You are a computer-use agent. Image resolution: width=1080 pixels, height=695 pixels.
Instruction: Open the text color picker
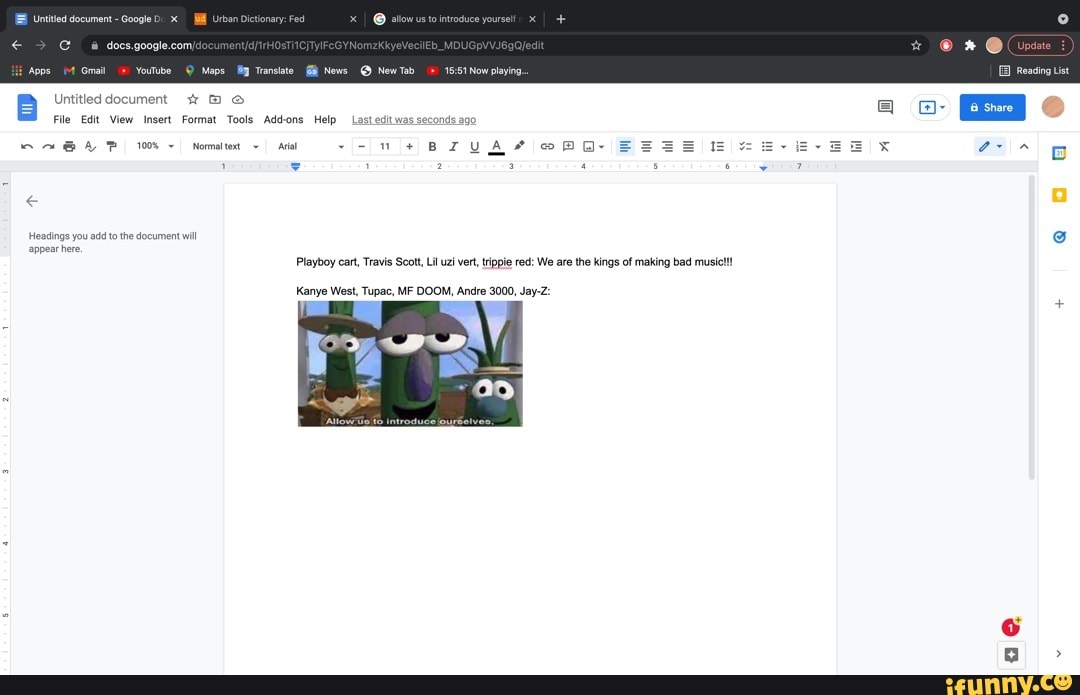click(x=496, y=146)
